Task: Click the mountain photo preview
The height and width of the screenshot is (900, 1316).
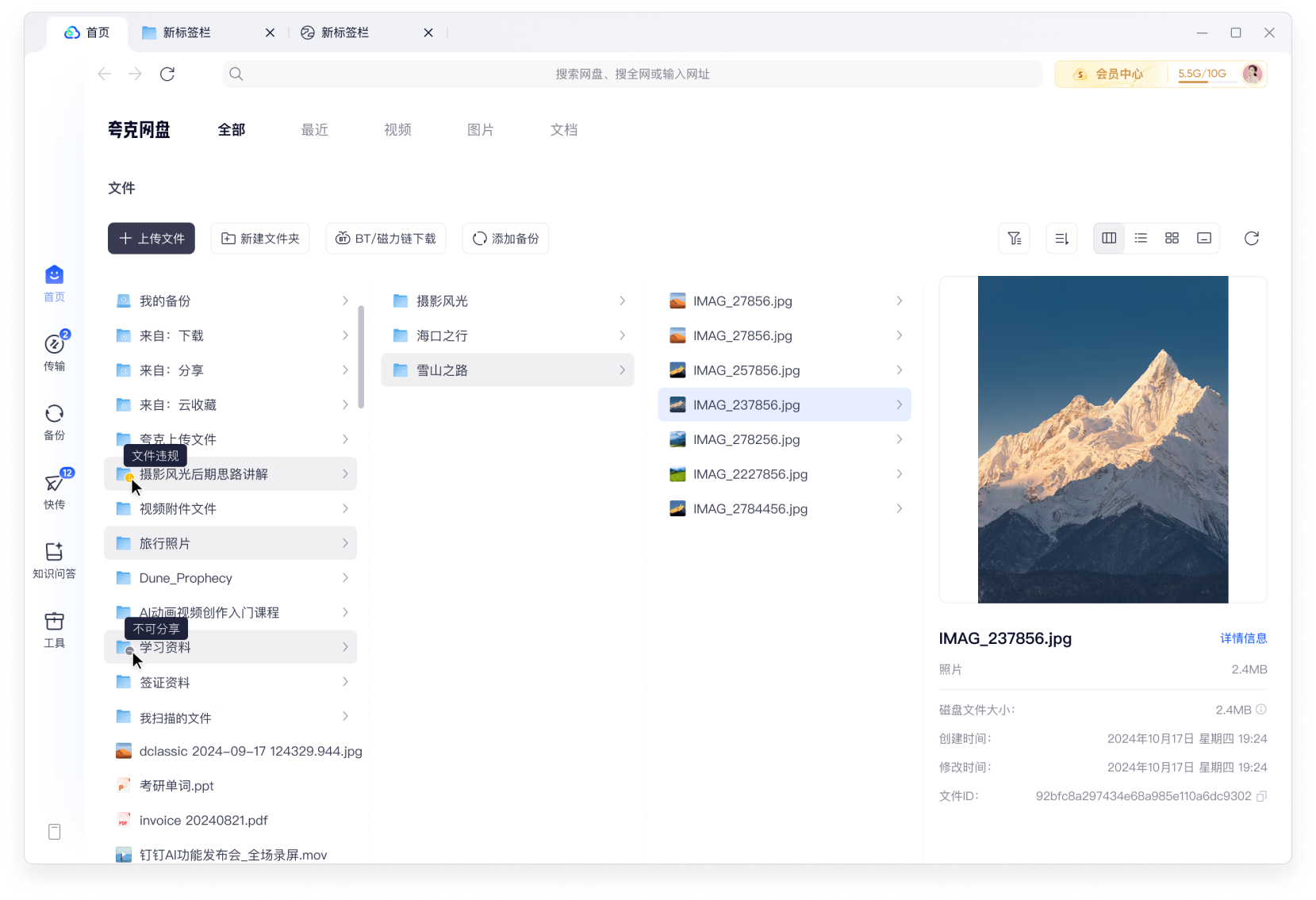Action: pyautogui.click(x=1103, y=439)
